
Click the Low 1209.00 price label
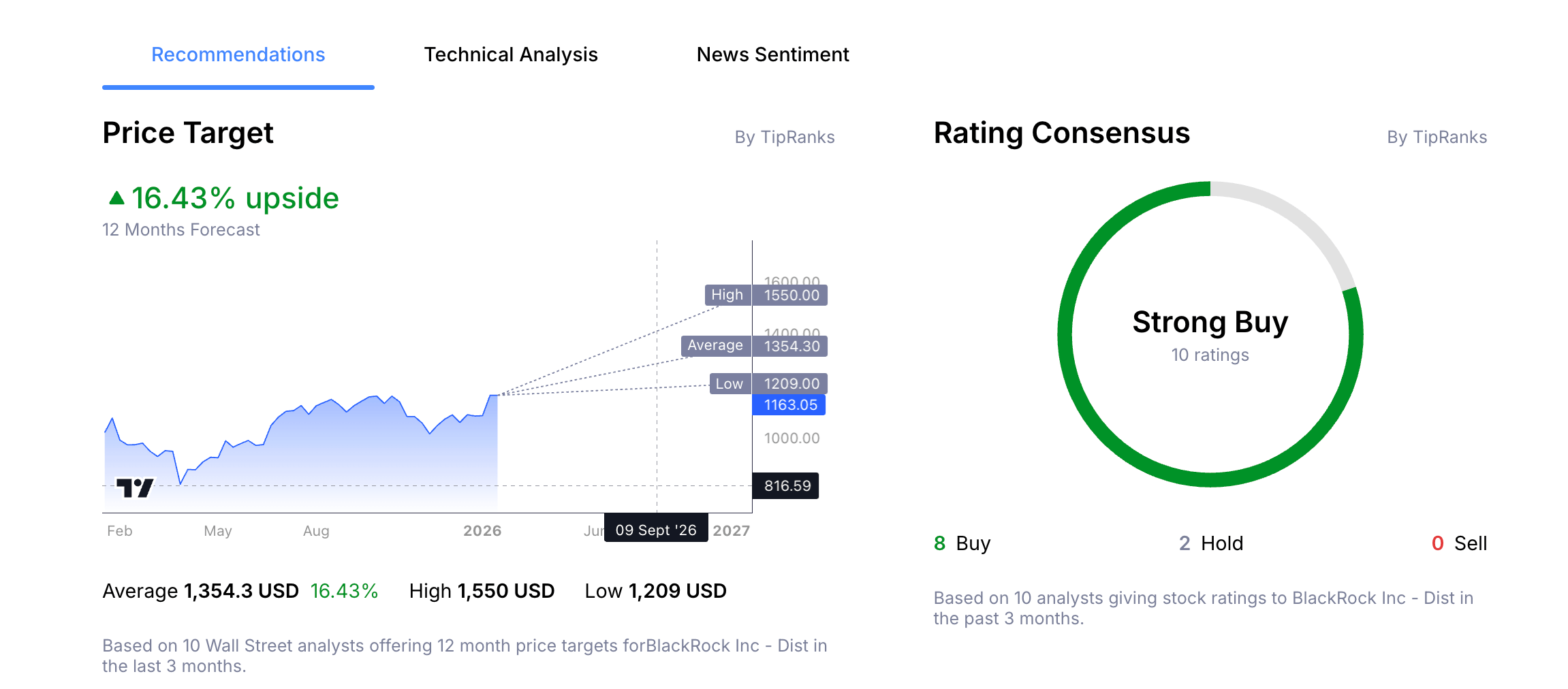(768, 384)
